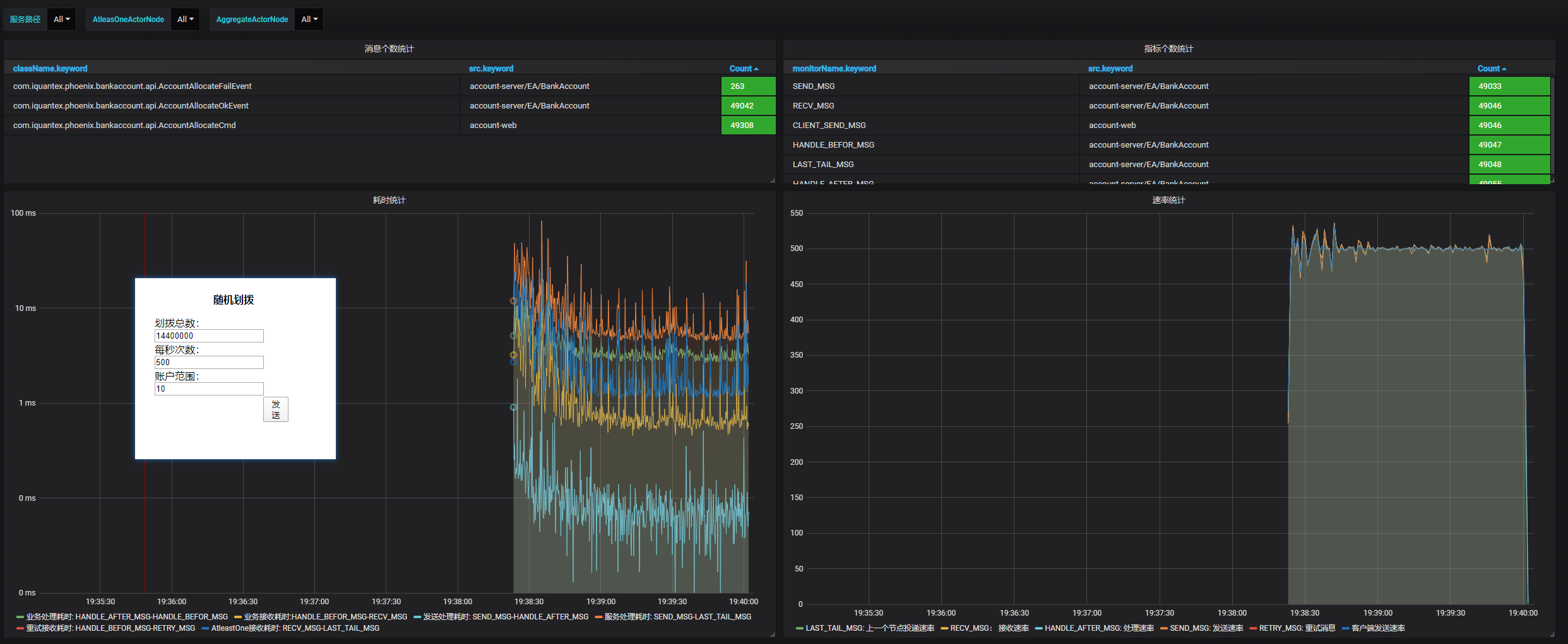Click the count cell 49042
The image size is (1568, 644).
748,106
